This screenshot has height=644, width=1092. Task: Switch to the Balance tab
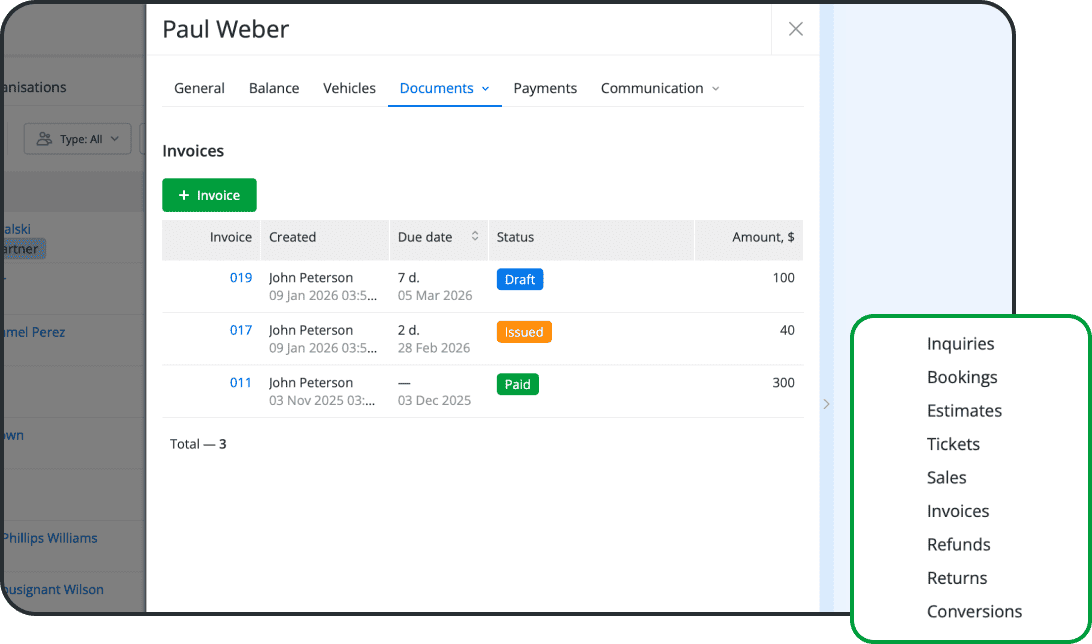[274, 88]
